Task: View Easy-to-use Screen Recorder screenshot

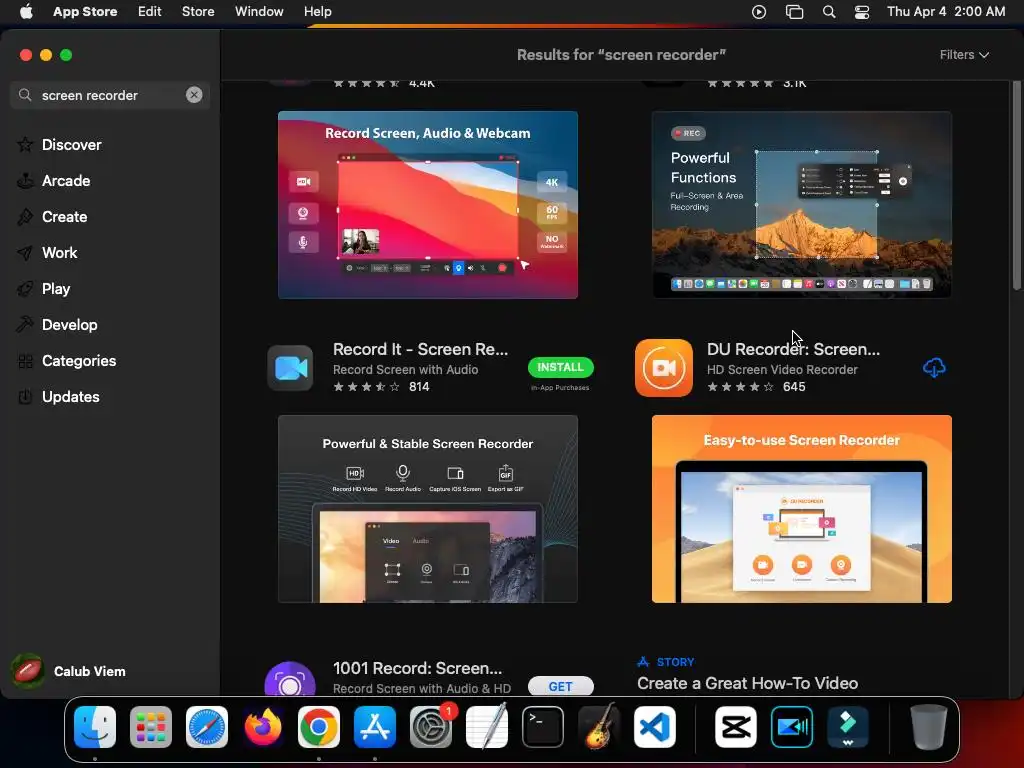Action: pos(801,509)
